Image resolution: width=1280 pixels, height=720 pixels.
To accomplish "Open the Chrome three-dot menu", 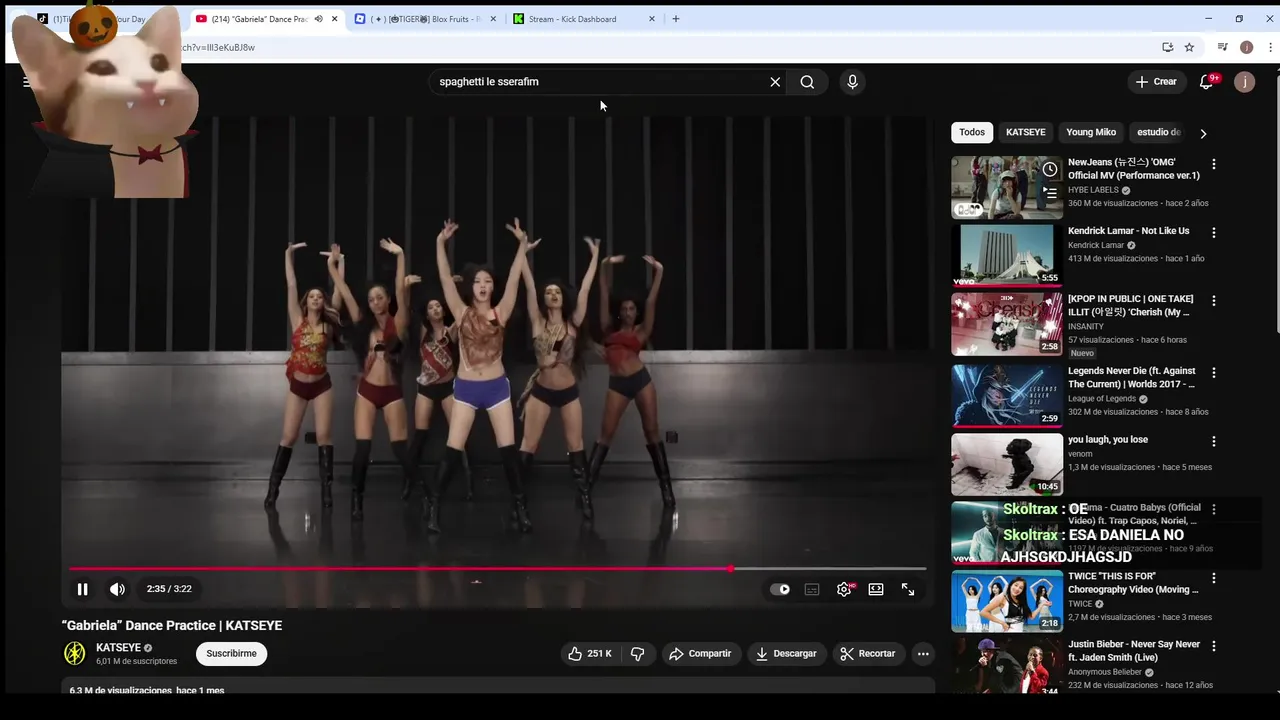I will tap(1271, 47).
